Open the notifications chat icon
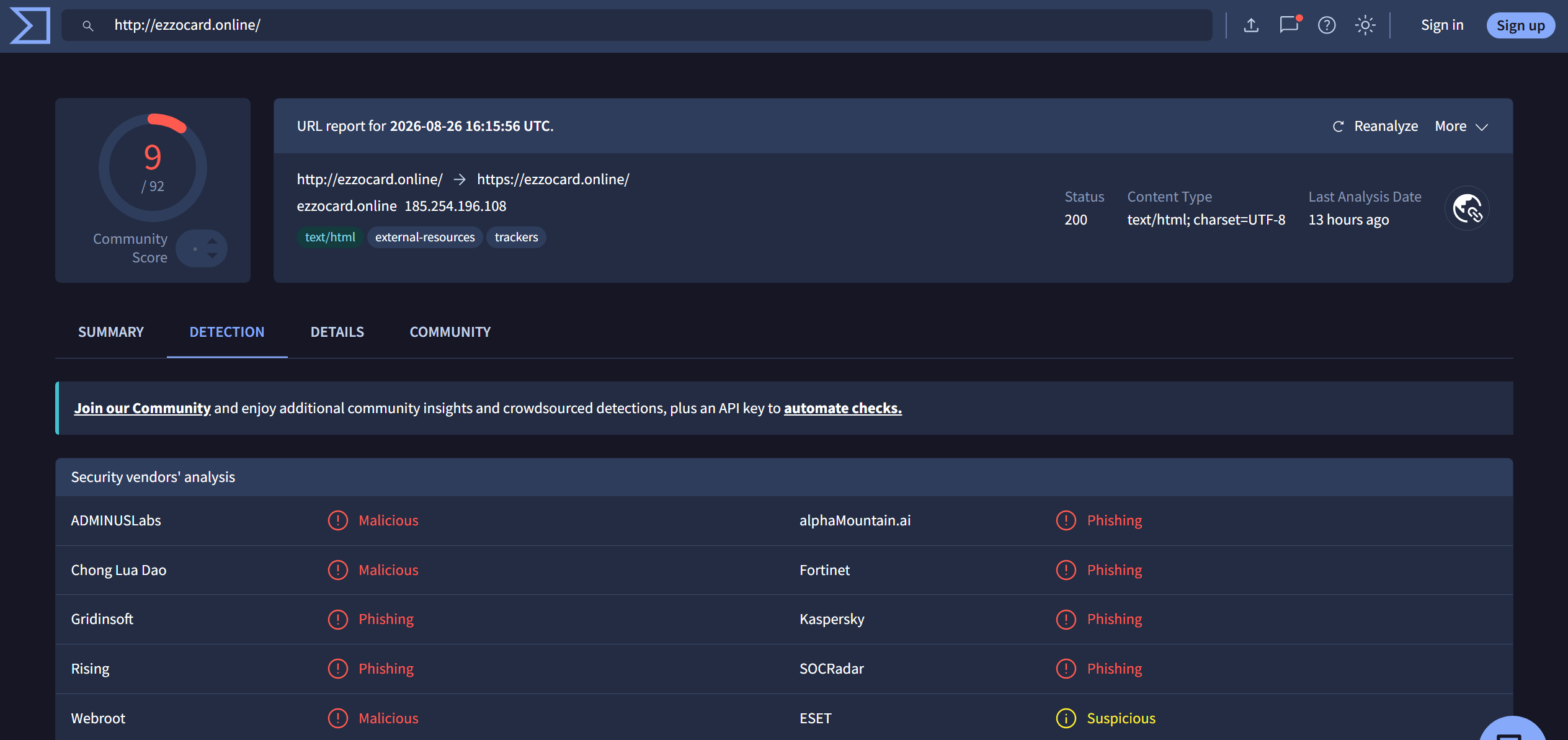 1290,25
